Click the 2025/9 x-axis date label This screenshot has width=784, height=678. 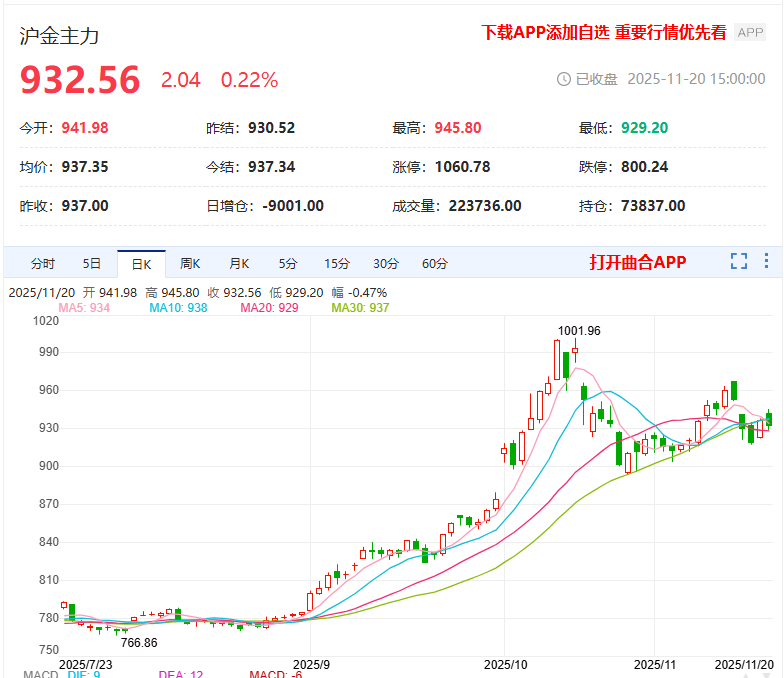(311, 665)
